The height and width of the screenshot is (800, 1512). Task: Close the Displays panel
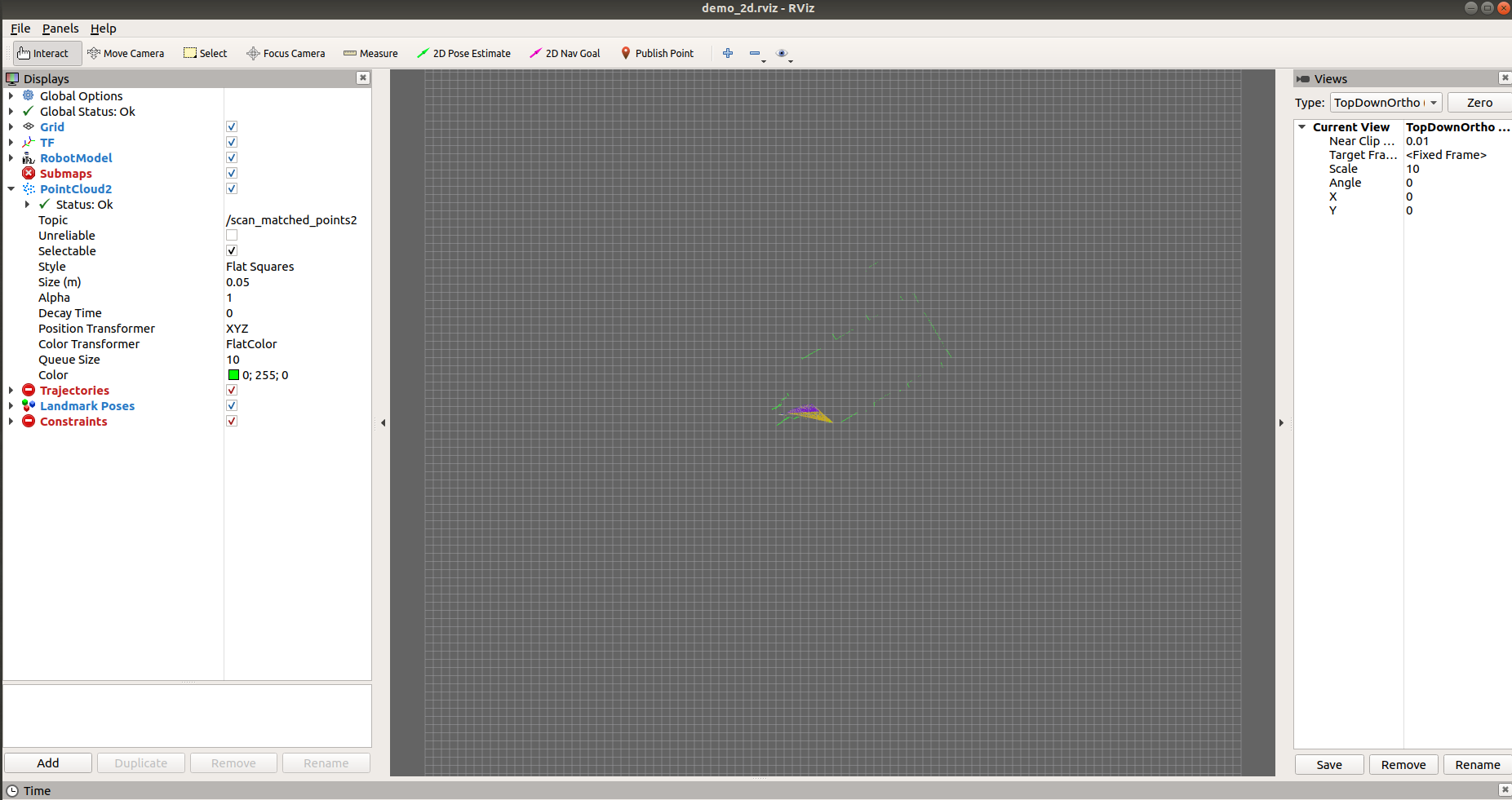(363, 77)
